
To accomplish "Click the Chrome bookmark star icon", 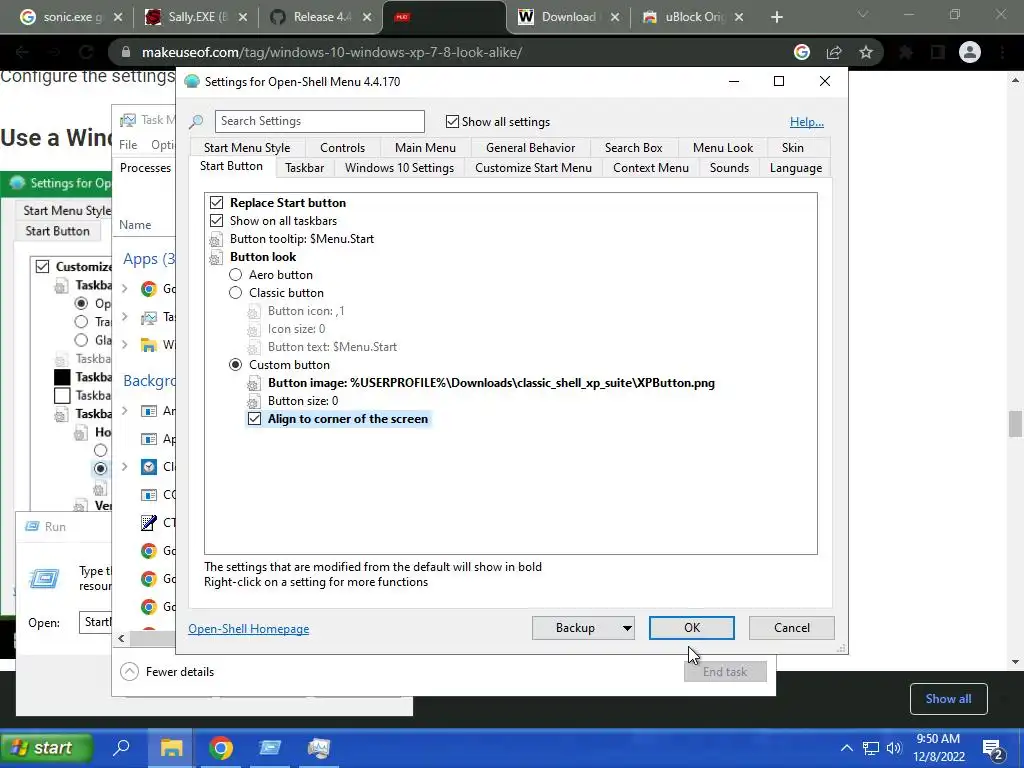I will (866, 52).
